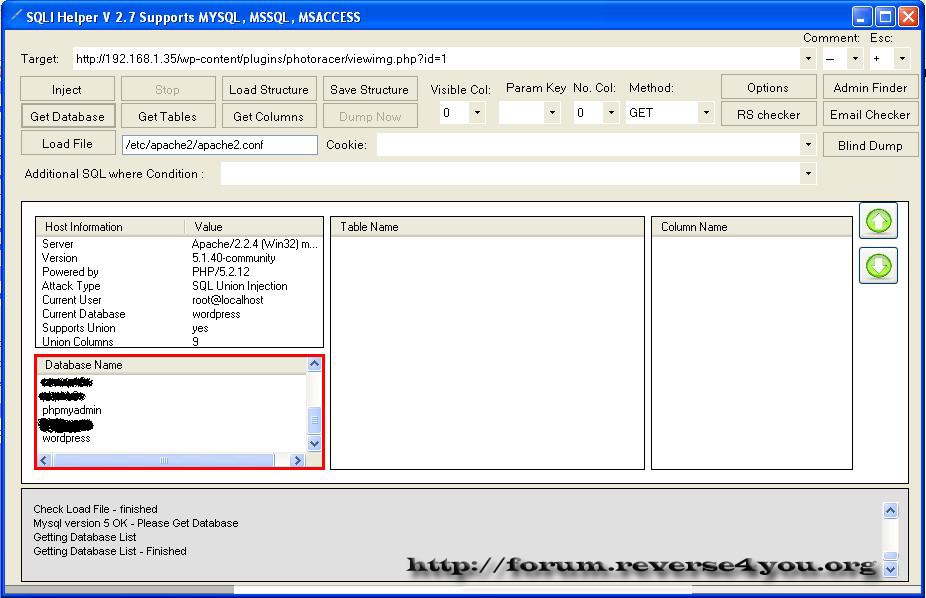Viewport: 926px width, 598px height.
Task: Start Blind Dump
Action: (x=870, y=145)
